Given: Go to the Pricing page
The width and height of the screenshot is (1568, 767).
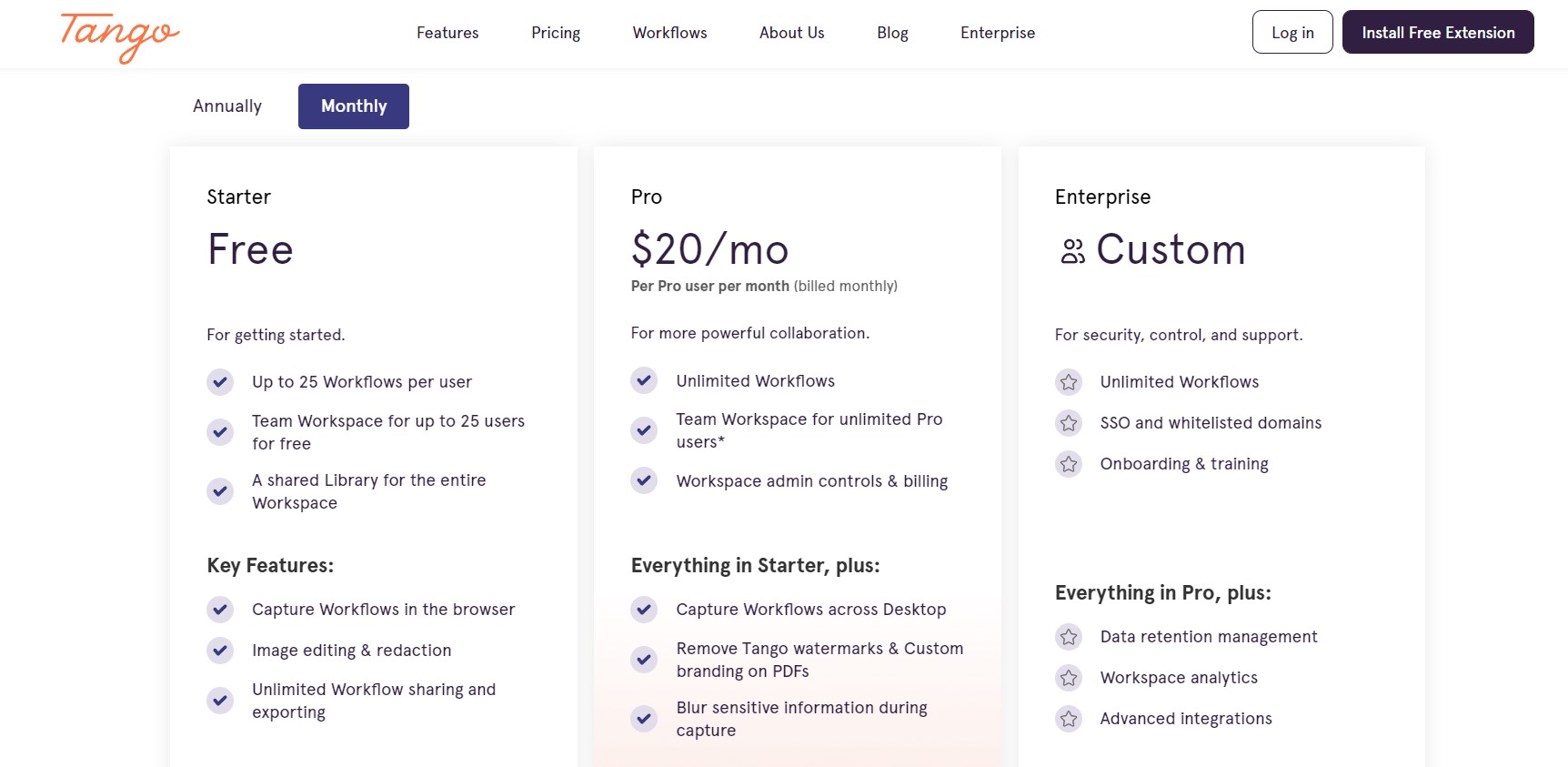Looking at the screenshot, I should [556, 33].
